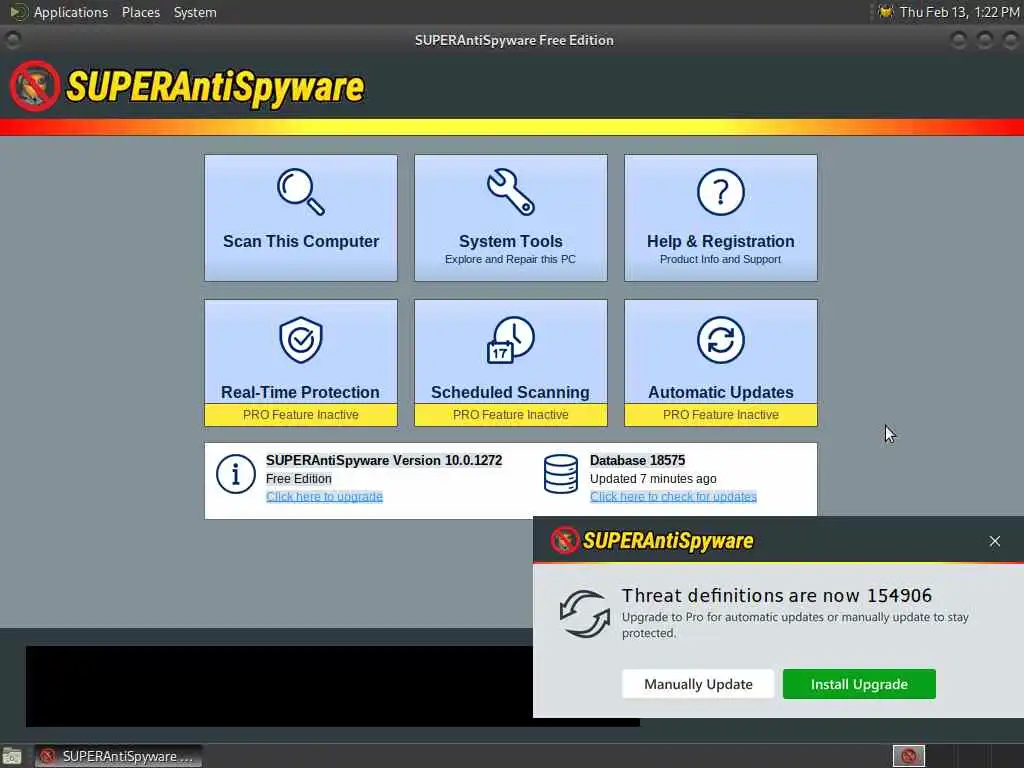
Task: Click PRO Feature Inactive under Automatic Updates
Action: (720, 415)
